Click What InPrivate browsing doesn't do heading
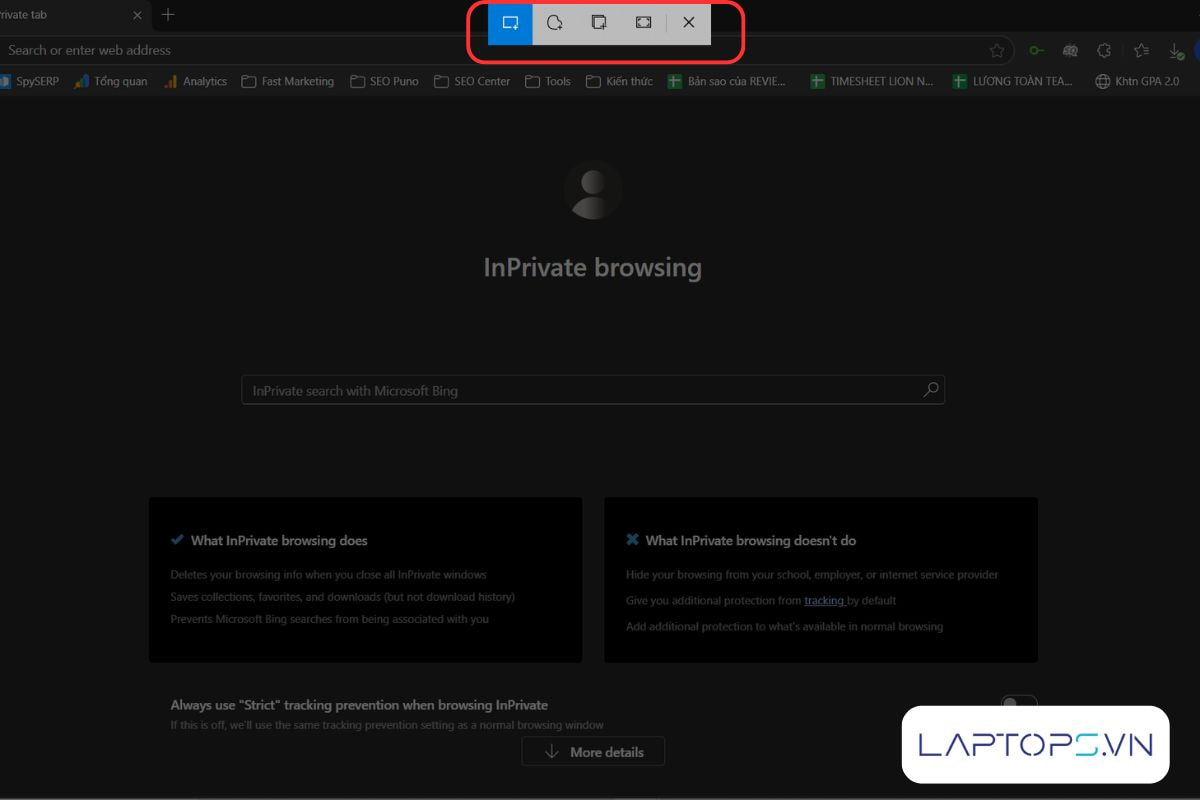1200x800 pixels. point(751,540)
